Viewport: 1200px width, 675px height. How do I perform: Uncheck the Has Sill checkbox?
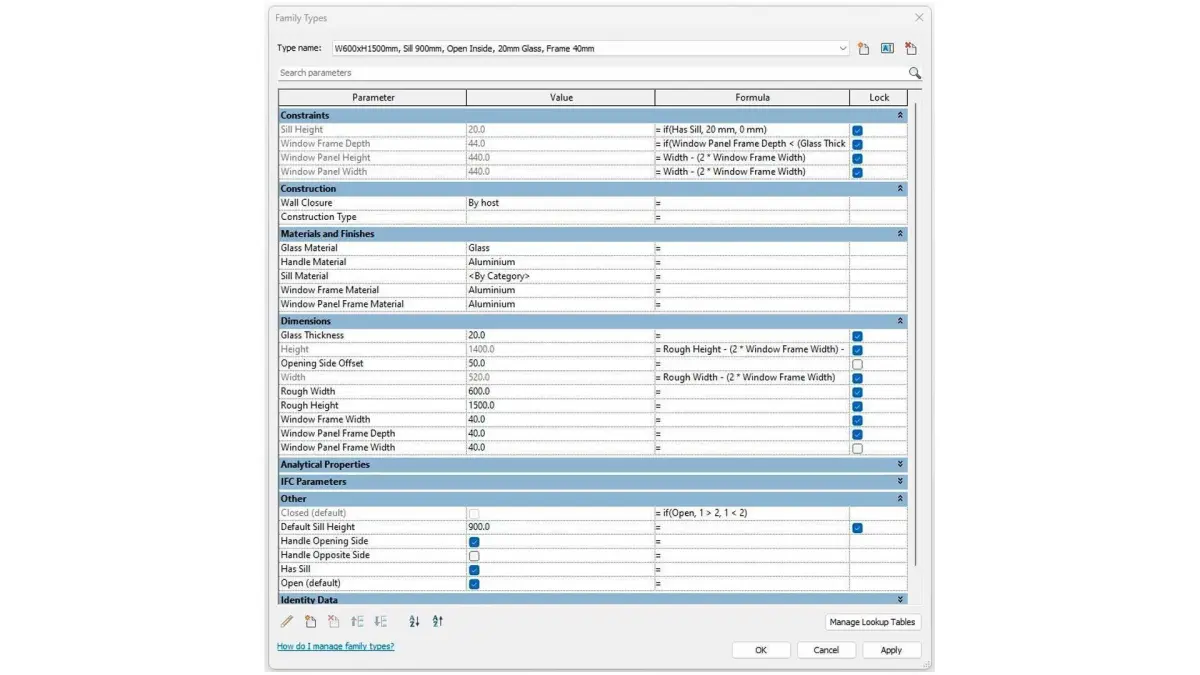point(474,570)
